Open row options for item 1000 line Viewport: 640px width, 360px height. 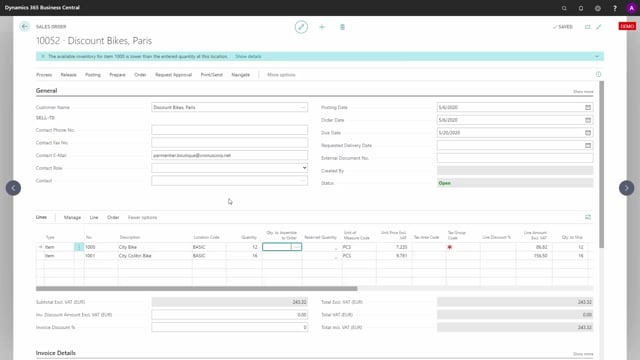pos(79,247)
